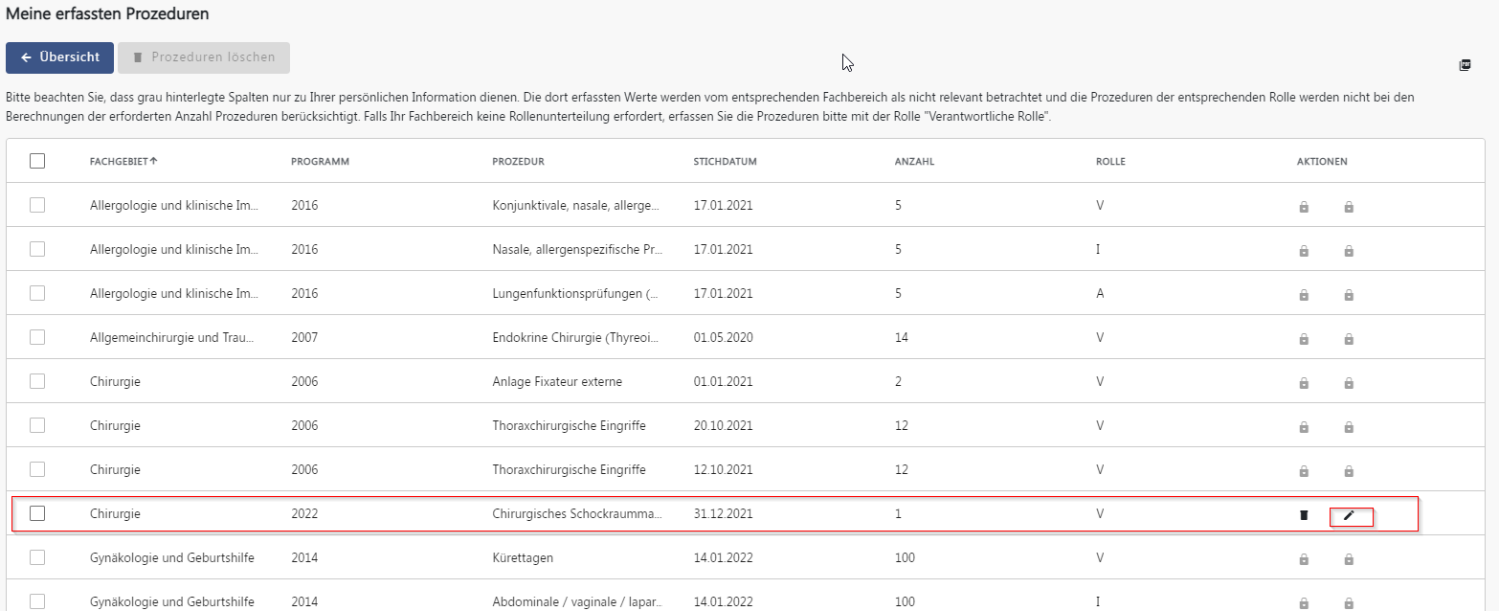Select checkbox of Nasale, allergenspezifische row
The image size is (1499, 611).
[37, 249]
